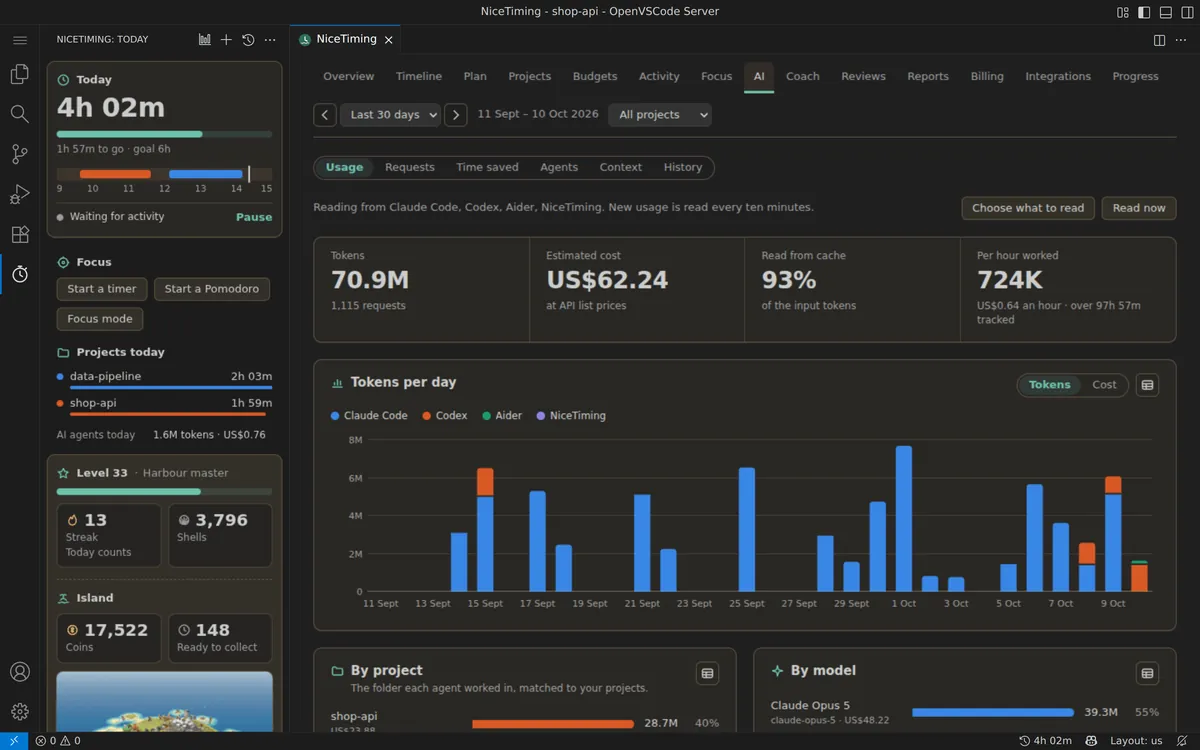Image resolution: width=1200 pixels, height=750 pixels.
Task: Open the Manage gear in activity bar
Action: [x=19, y=712]
